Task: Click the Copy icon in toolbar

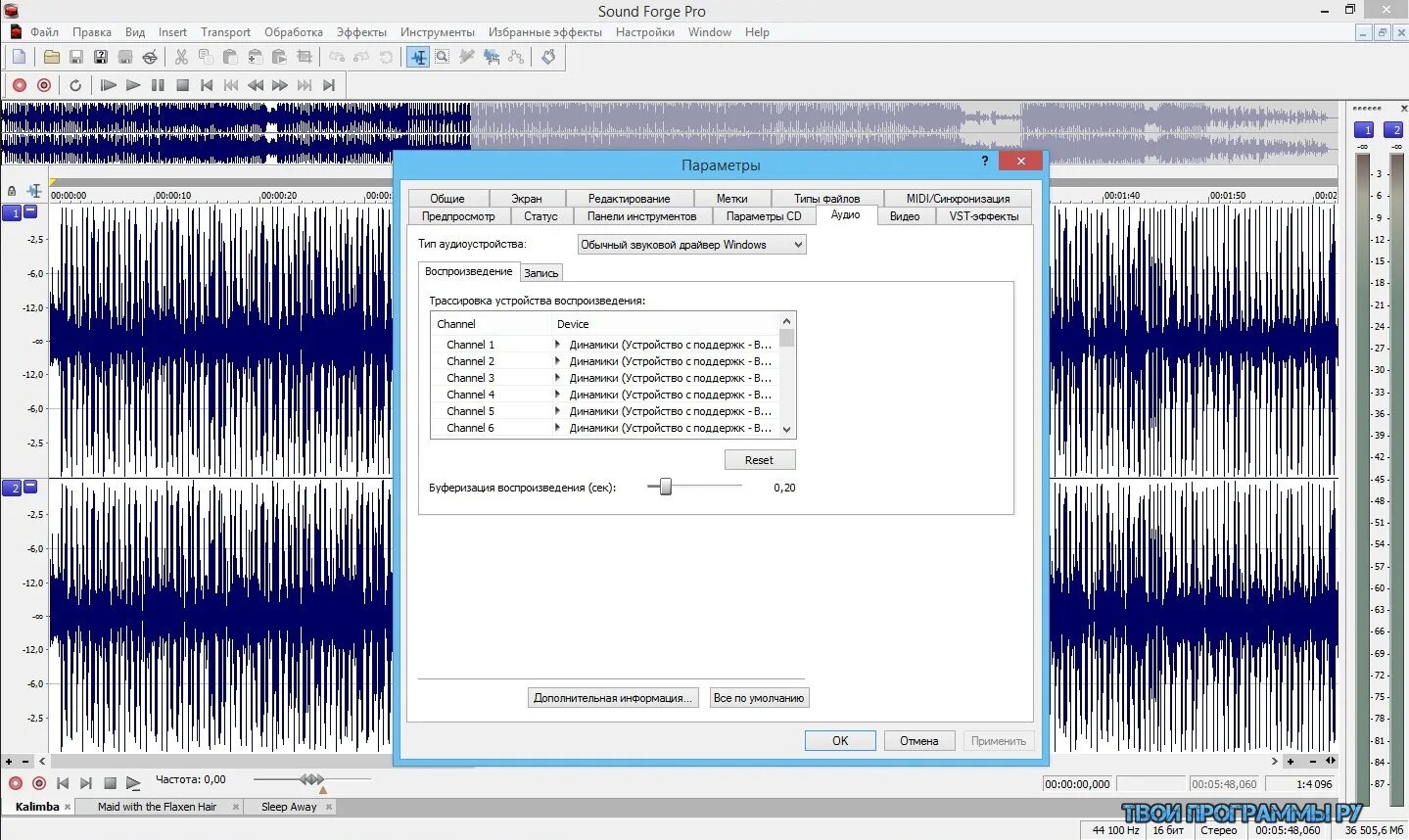Action: point(206,57)
